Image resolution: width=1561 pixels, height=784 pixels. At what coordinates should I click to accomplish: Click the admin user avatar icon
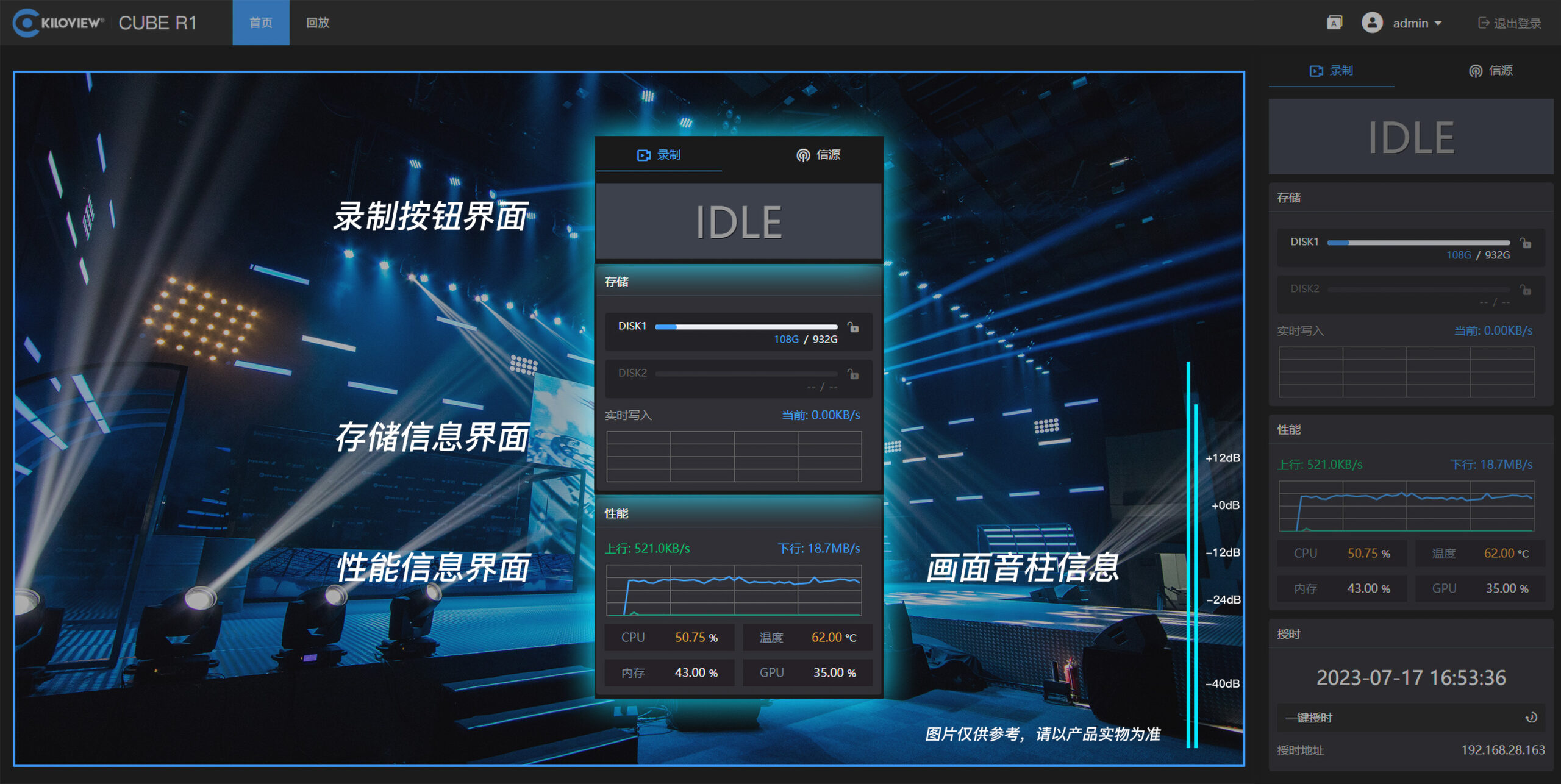(x=1372, y=23)
